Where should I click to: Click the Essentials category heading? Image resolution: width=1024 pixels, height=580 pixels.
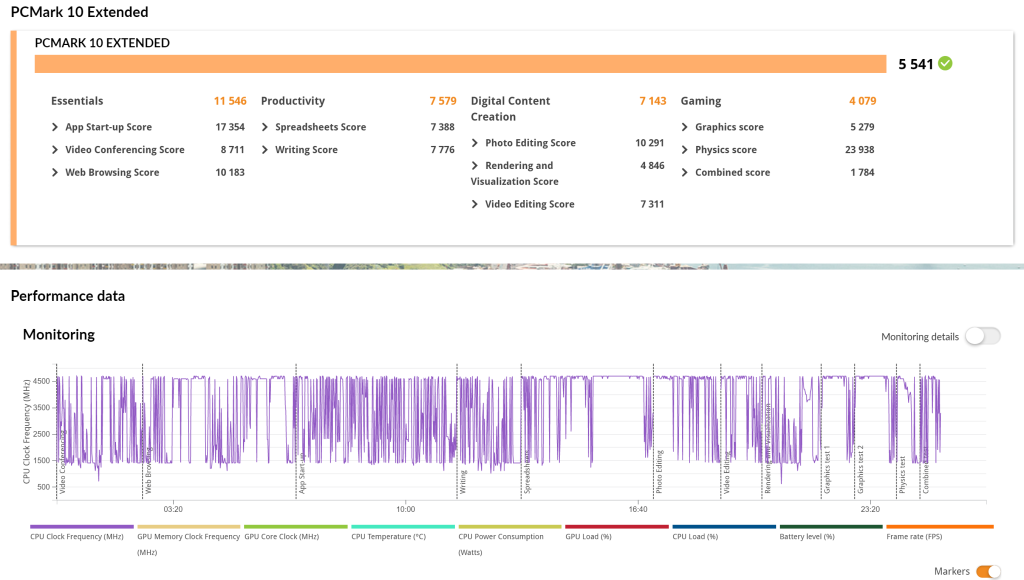tap(77, 101)
